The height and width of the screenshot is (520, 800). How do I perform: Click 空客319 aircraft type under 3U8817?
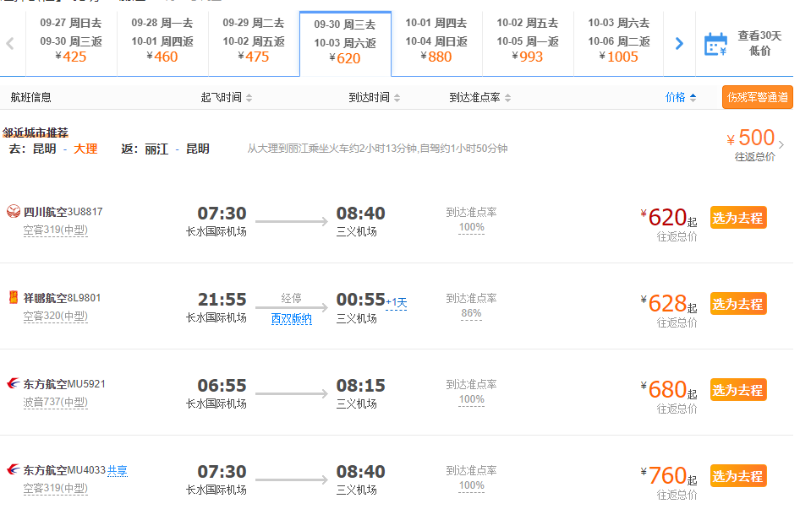click(x=55, y=230)
